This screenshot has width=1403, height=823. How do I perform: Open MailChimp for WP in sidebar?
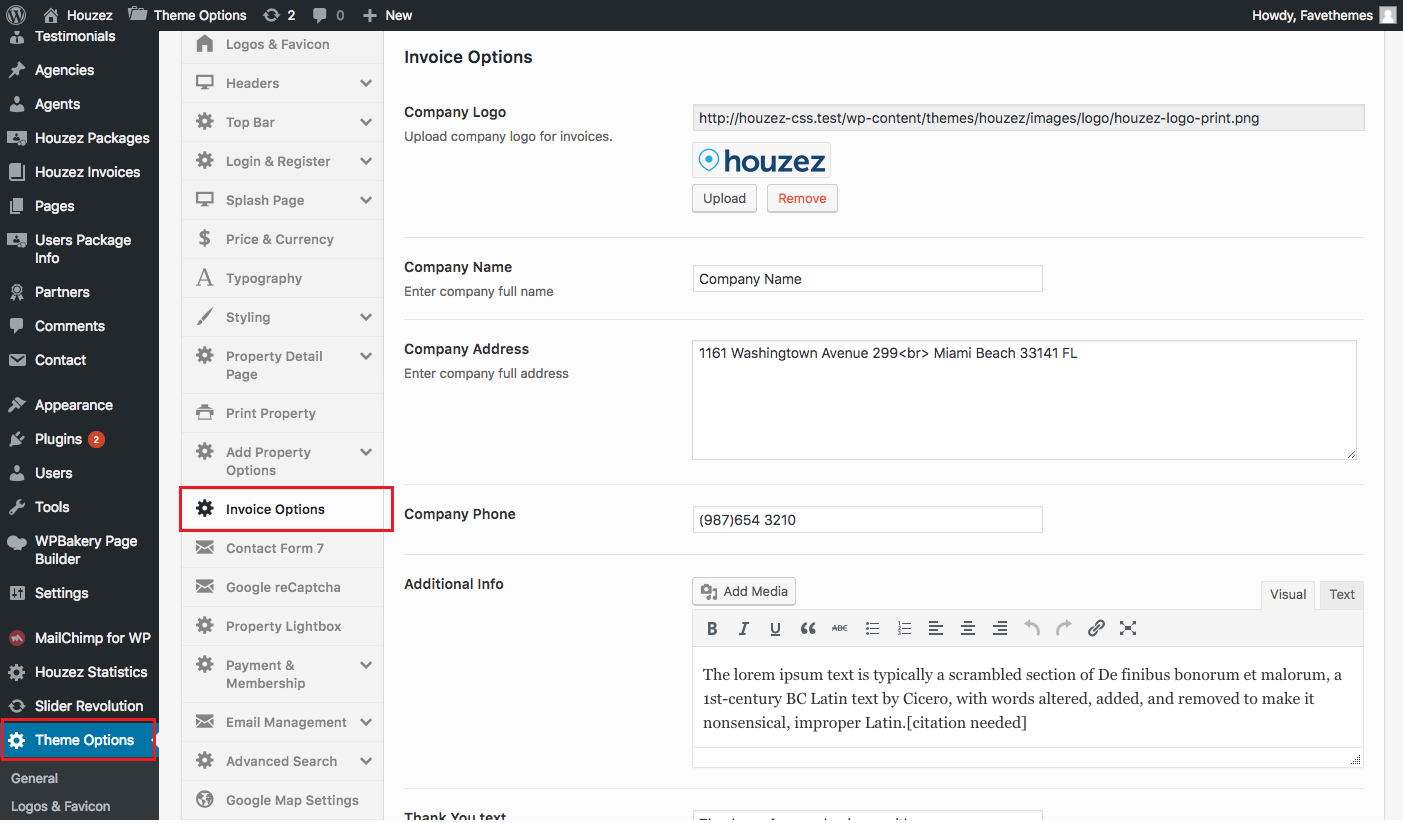79,638
